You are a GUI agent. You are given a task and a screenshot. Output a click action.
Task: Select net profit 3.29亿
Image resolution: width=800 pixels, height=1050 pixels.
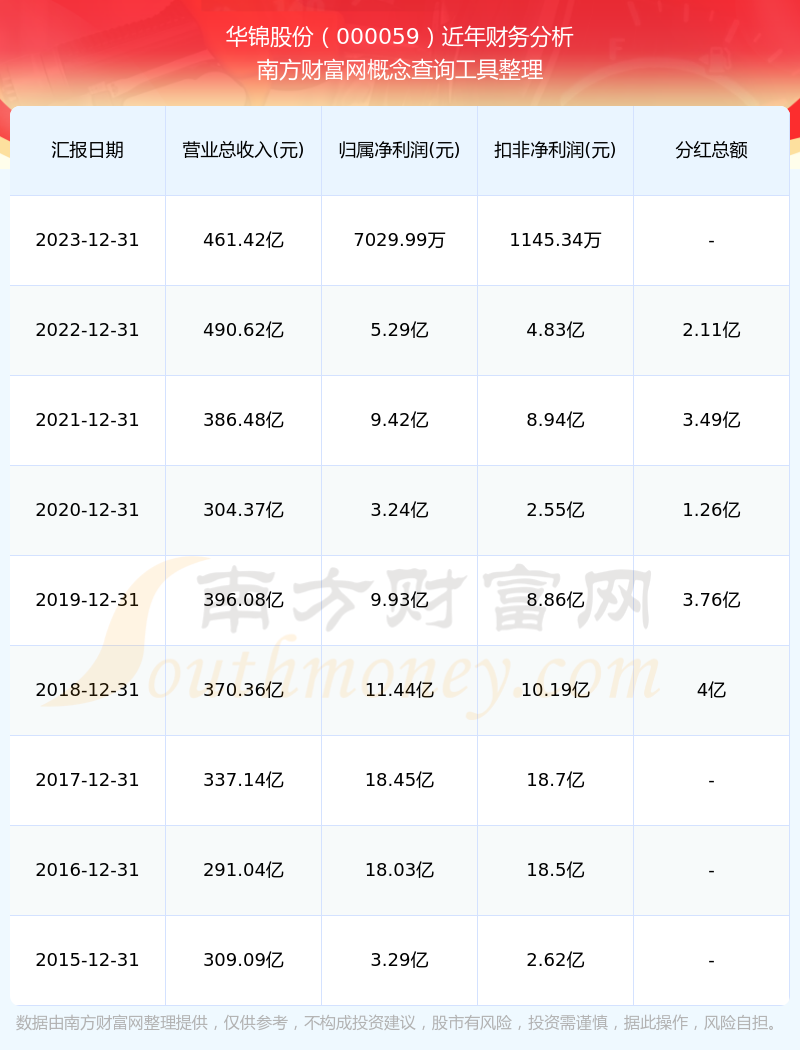coord(400,960)
